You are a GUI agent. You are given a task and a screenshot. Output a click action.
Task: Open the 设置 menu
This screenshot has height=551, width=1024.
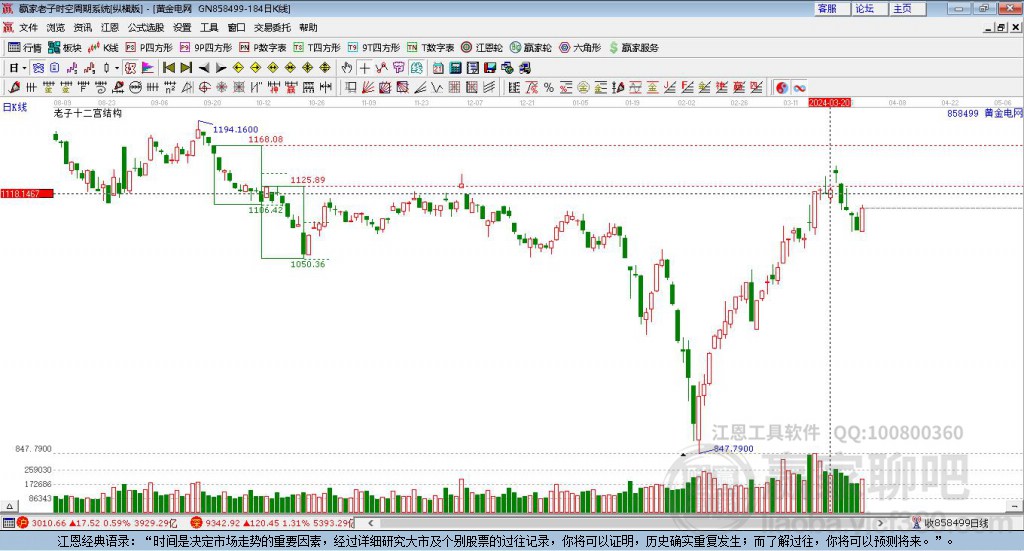tap(182, 27)
